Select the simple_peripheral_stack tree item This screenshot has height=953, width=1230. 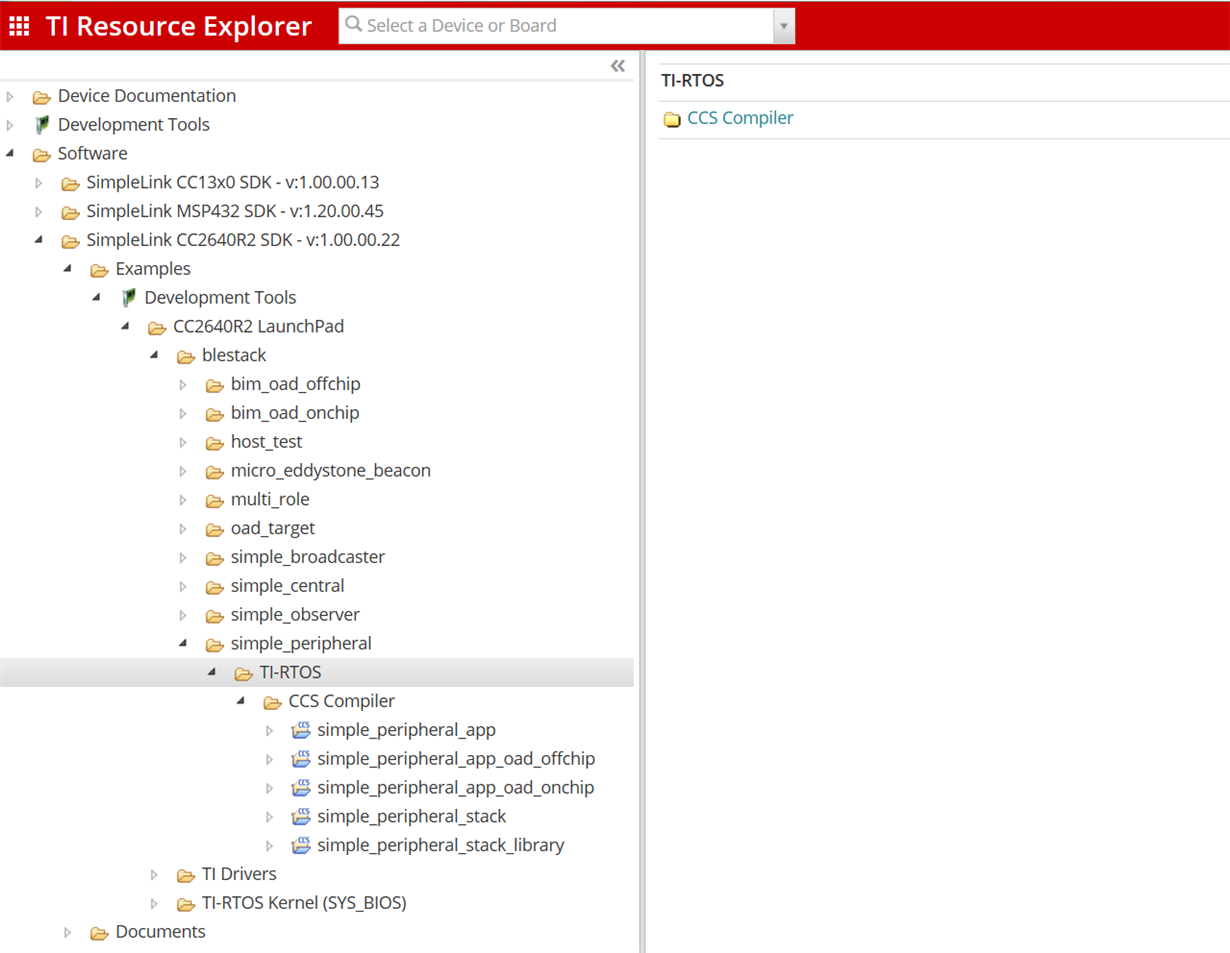(x=411, y=817)
